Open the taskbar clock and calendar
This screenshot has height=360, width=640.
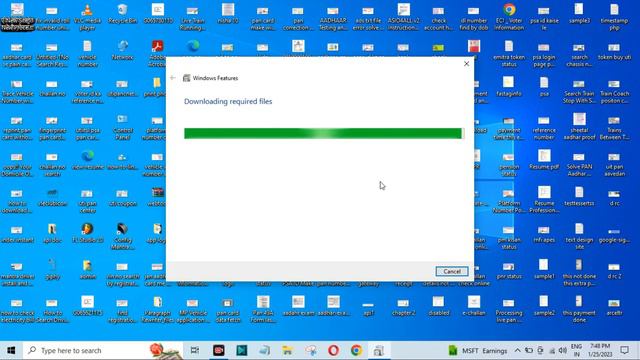600,350
